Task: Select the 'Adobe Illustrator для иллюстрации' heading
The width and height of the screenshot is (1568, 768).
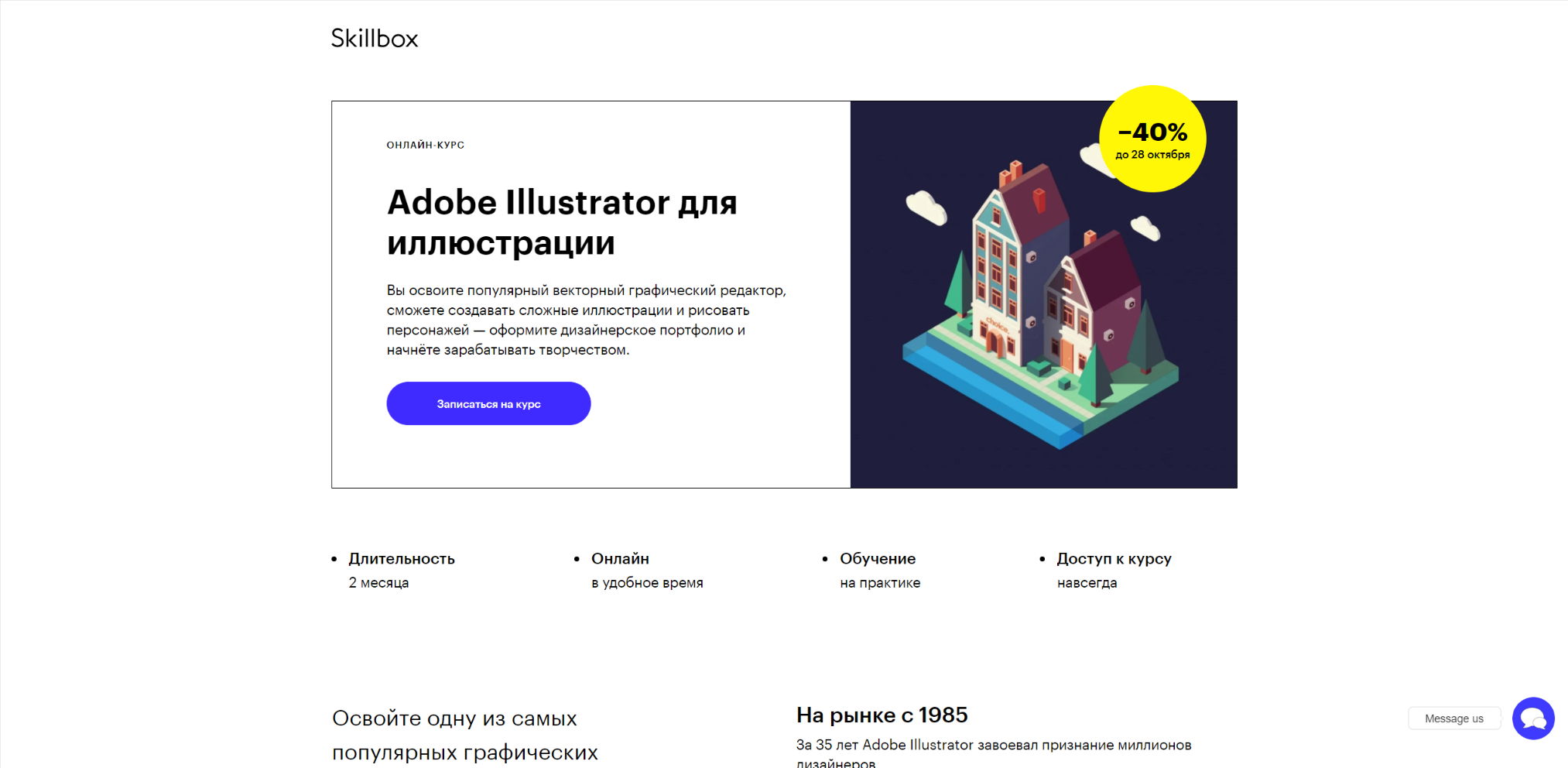Action: pyautogui.click(x=562, y=222)
